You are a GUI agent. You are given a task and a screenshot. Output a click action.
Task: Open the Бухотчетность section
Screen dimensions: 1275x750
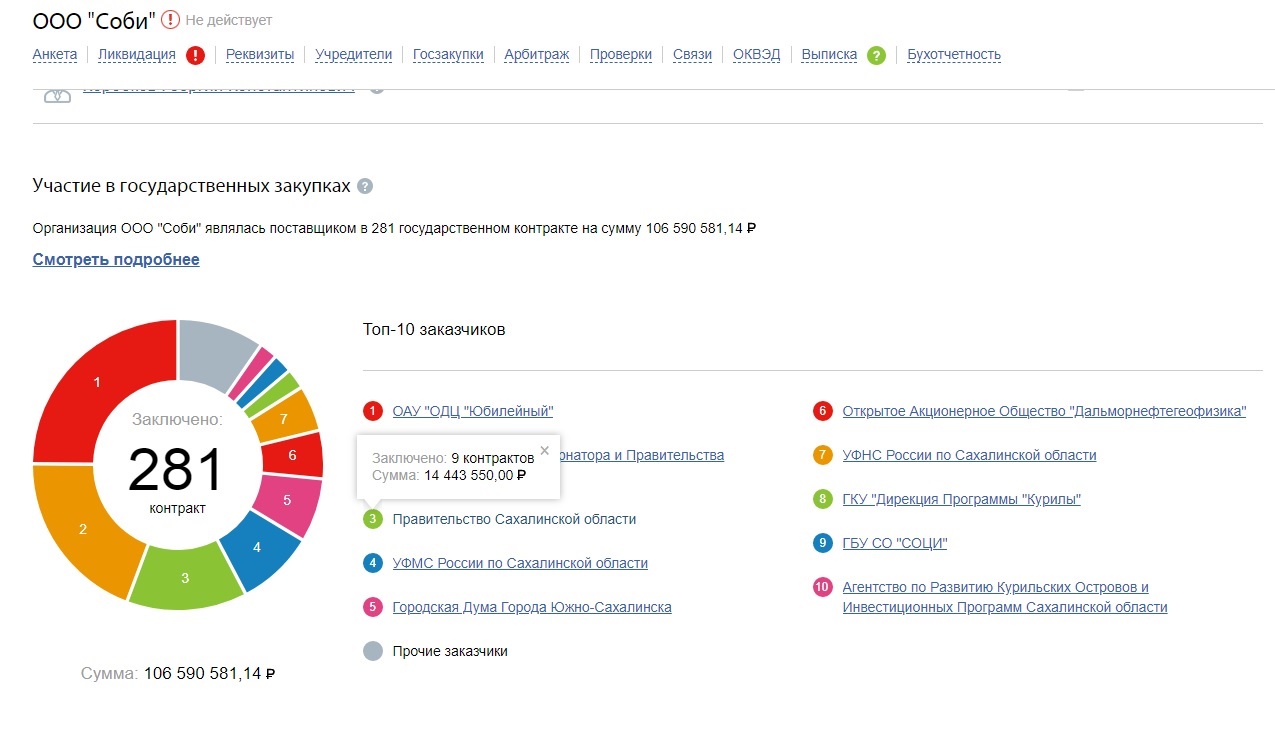[x=953, y=55]
